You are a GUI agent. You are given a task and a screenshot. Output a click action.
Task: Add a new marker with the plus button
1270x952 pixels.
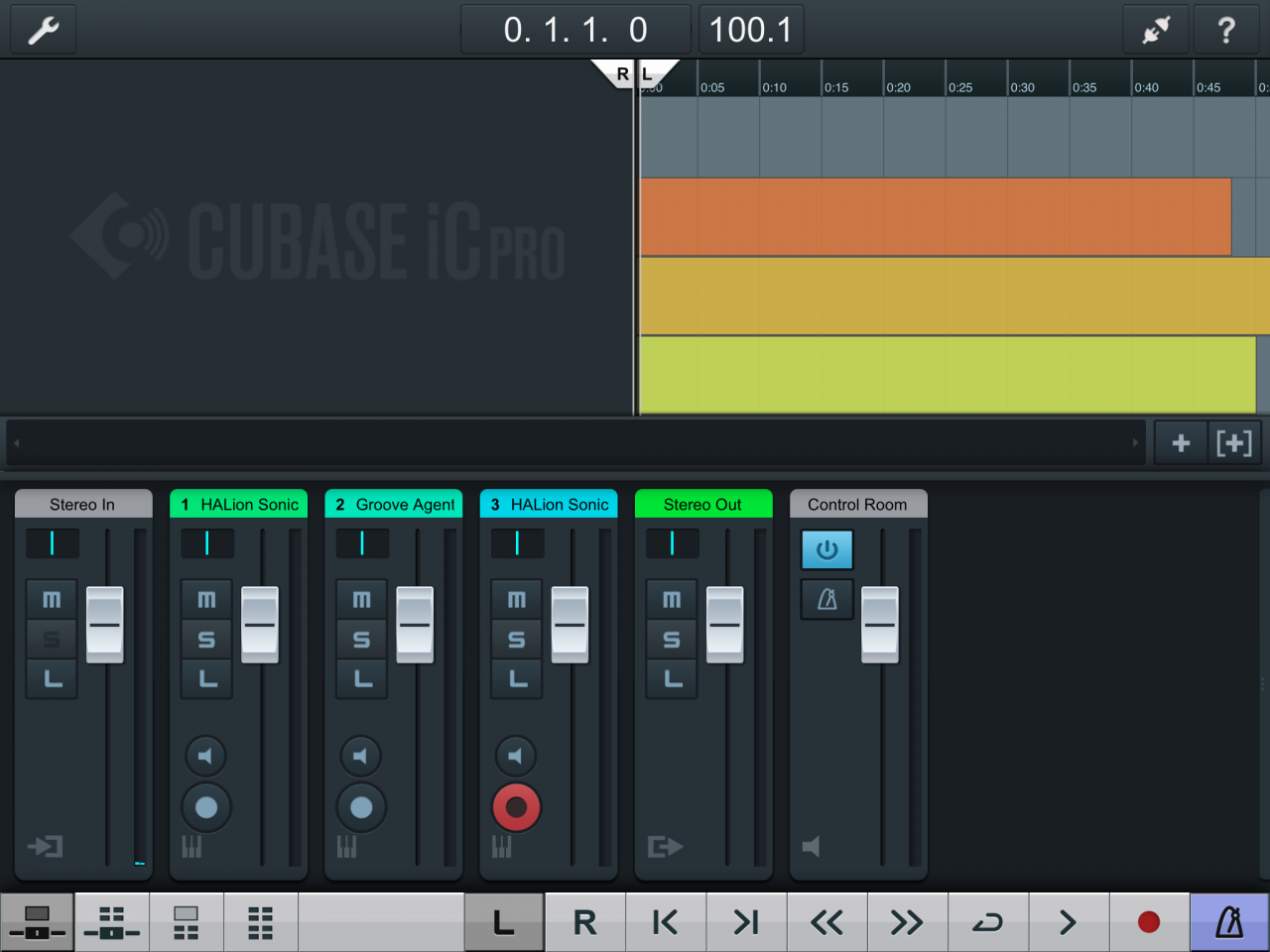[1181, 443]
